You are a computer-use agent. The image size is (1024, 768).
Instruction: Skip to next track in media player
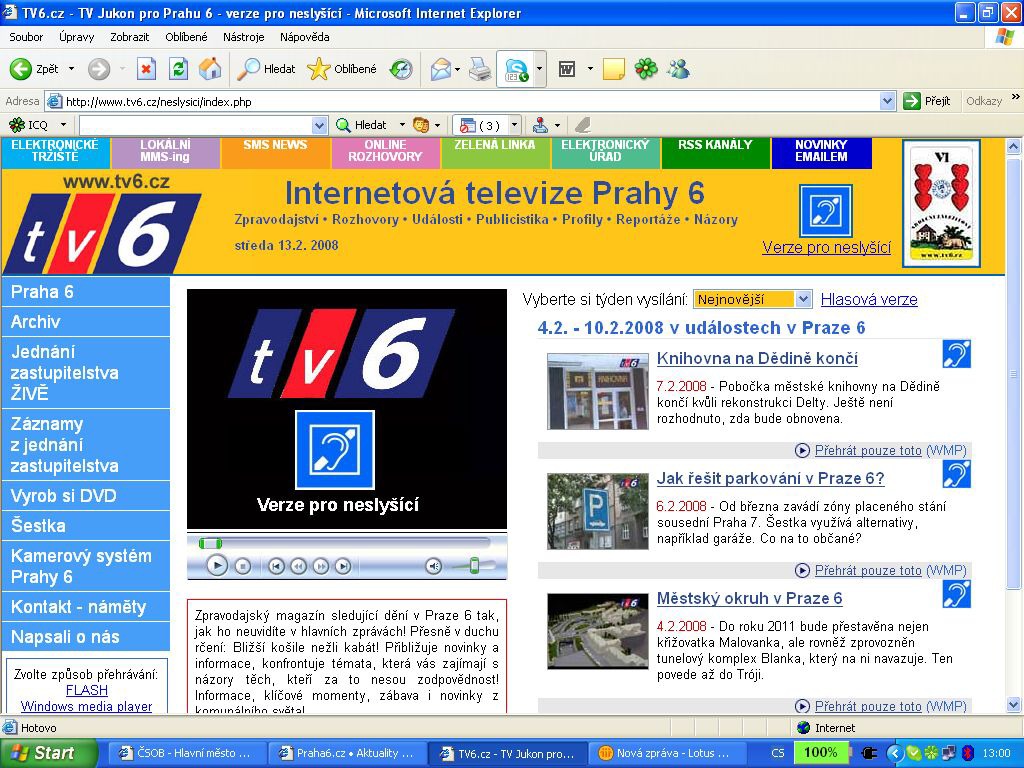(343, 566)
